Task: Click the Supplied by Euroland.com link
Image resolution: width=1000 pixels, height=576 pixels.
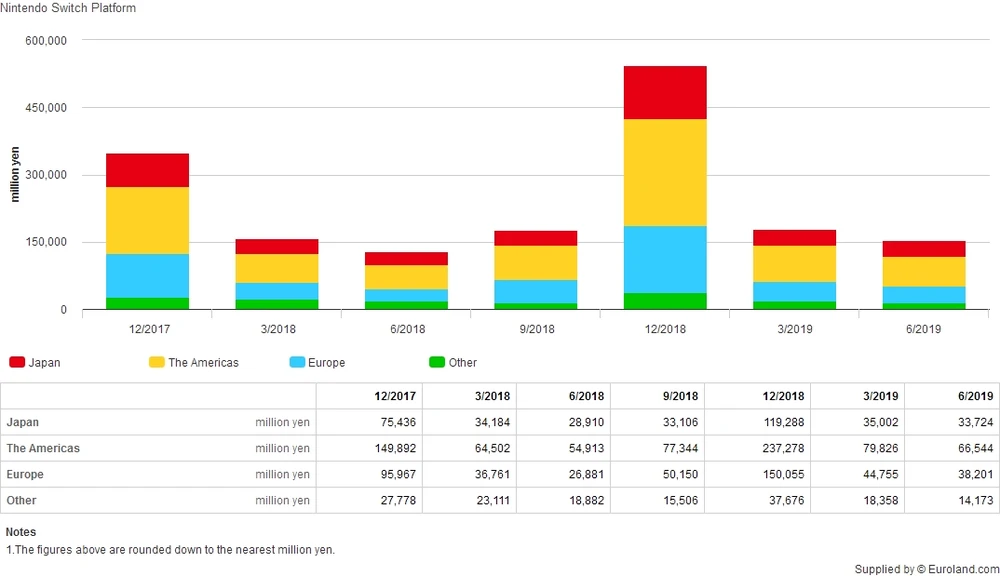Action: click(x=924, y=569)
